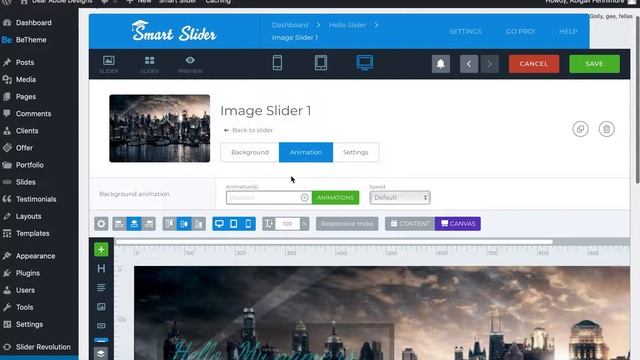Click the Smart Slider logo
640x360 pixels.
click(x=174, y=31)
